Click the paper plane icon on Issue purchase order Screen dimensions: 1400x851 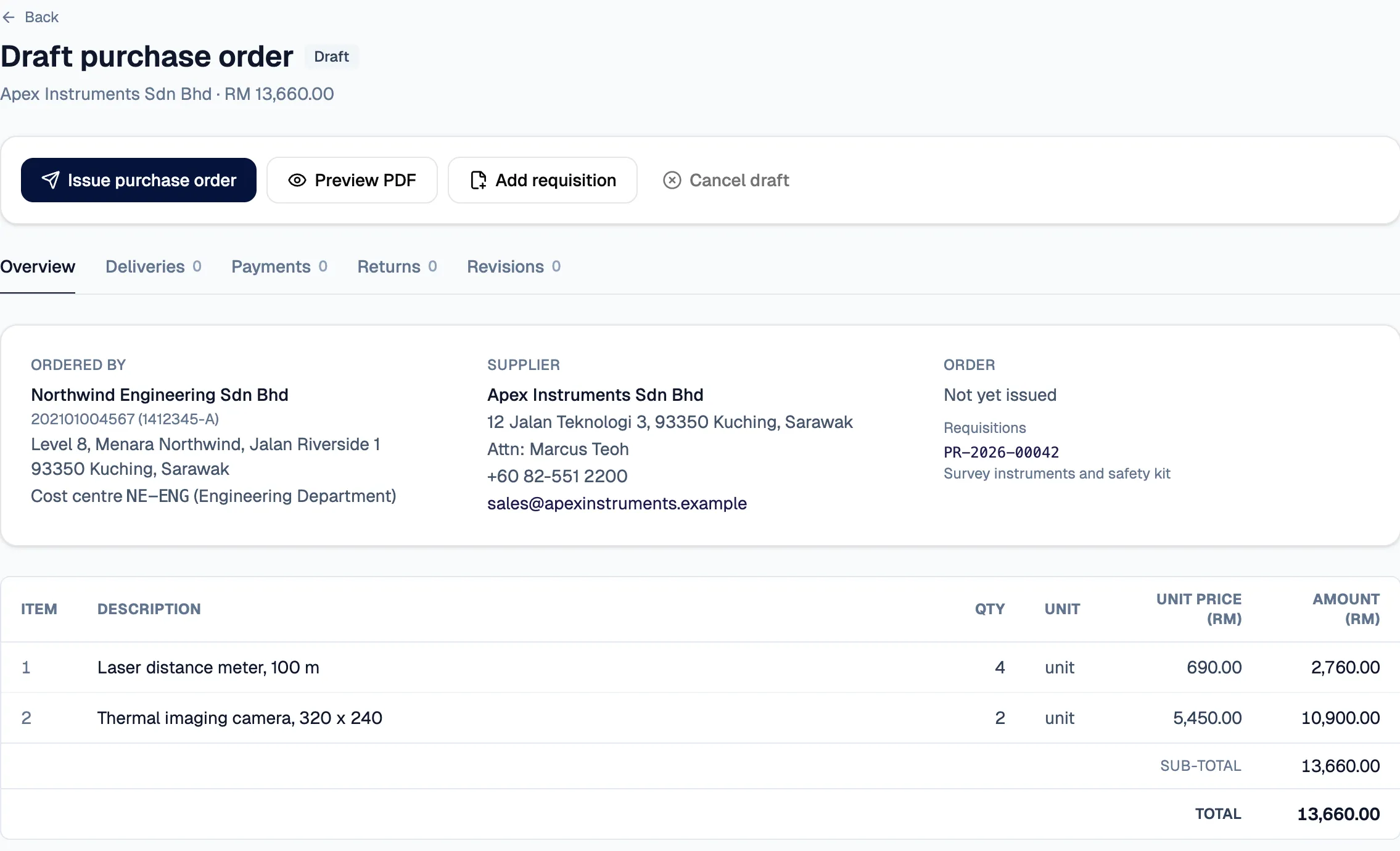[51, 180]
